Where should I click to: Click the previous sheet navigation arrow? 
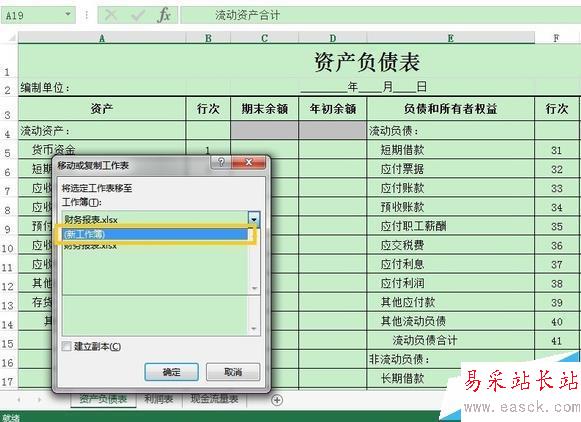pyautogui.click(x=19, y=400)
